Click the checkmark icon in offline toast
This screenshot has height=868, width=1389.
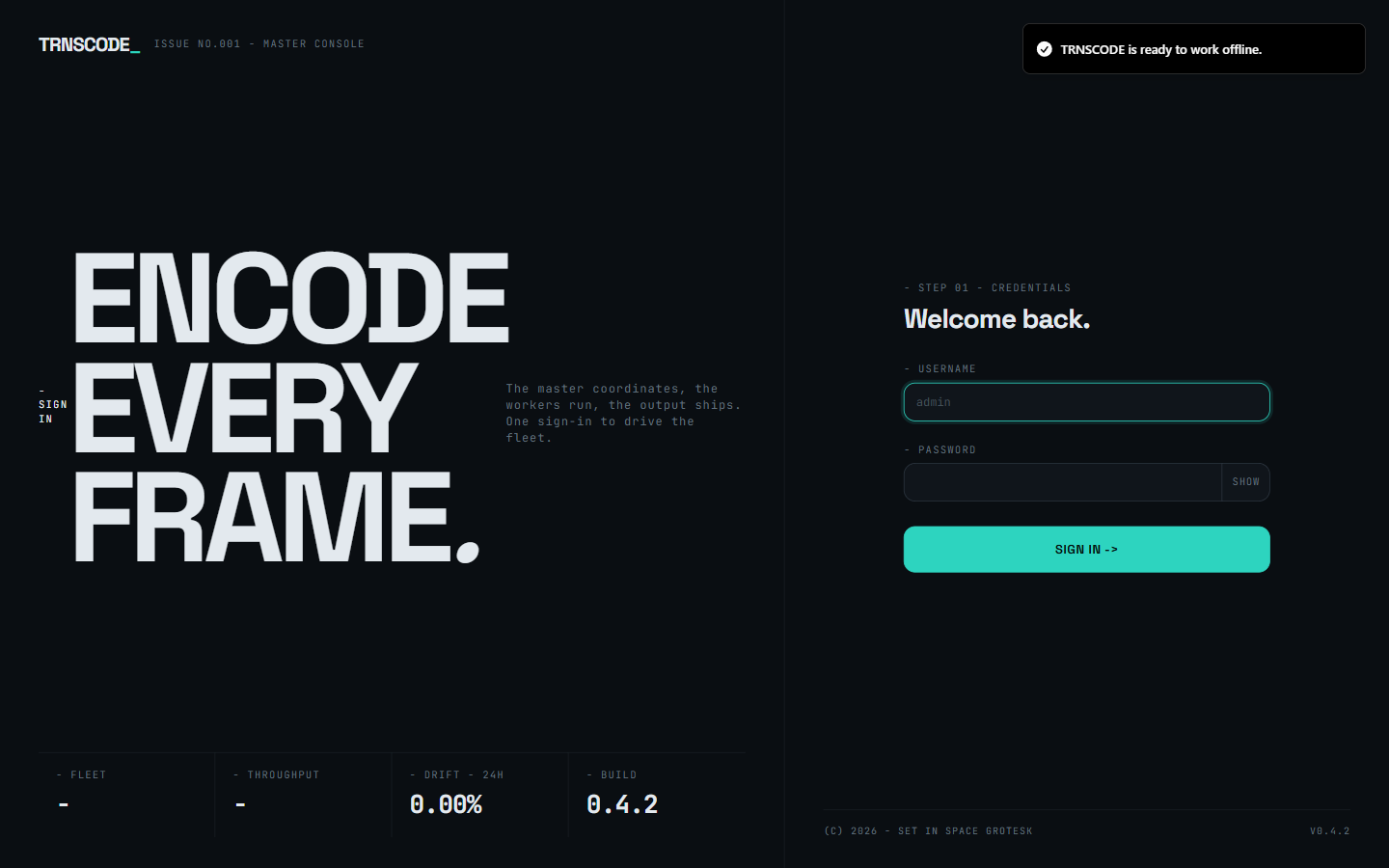pos(1044,49)
